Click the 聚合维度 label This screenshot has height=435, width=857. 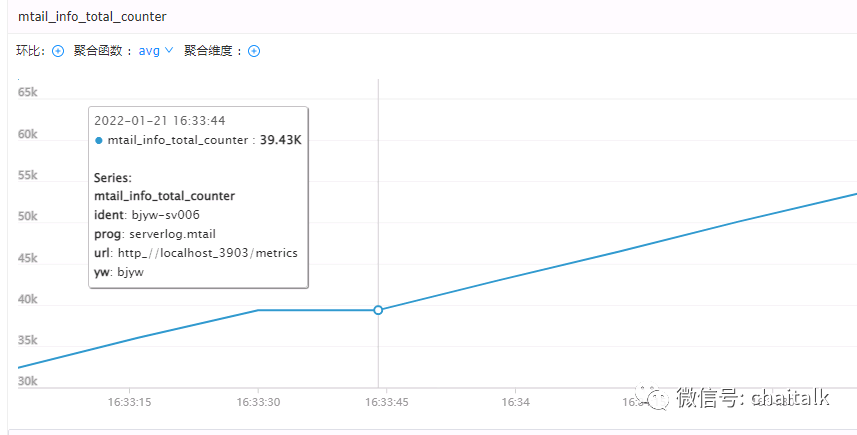pos(213,51)
